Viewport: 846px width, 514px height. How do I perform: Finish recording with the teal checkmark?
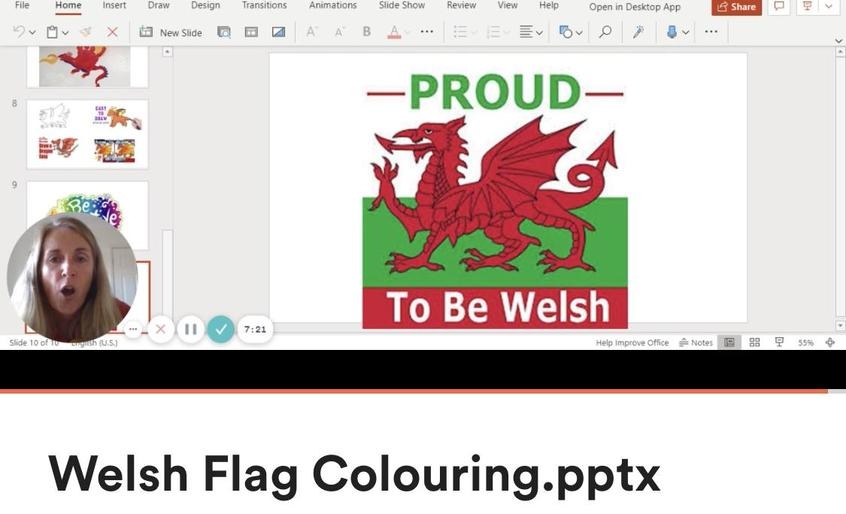coord(221,329)
